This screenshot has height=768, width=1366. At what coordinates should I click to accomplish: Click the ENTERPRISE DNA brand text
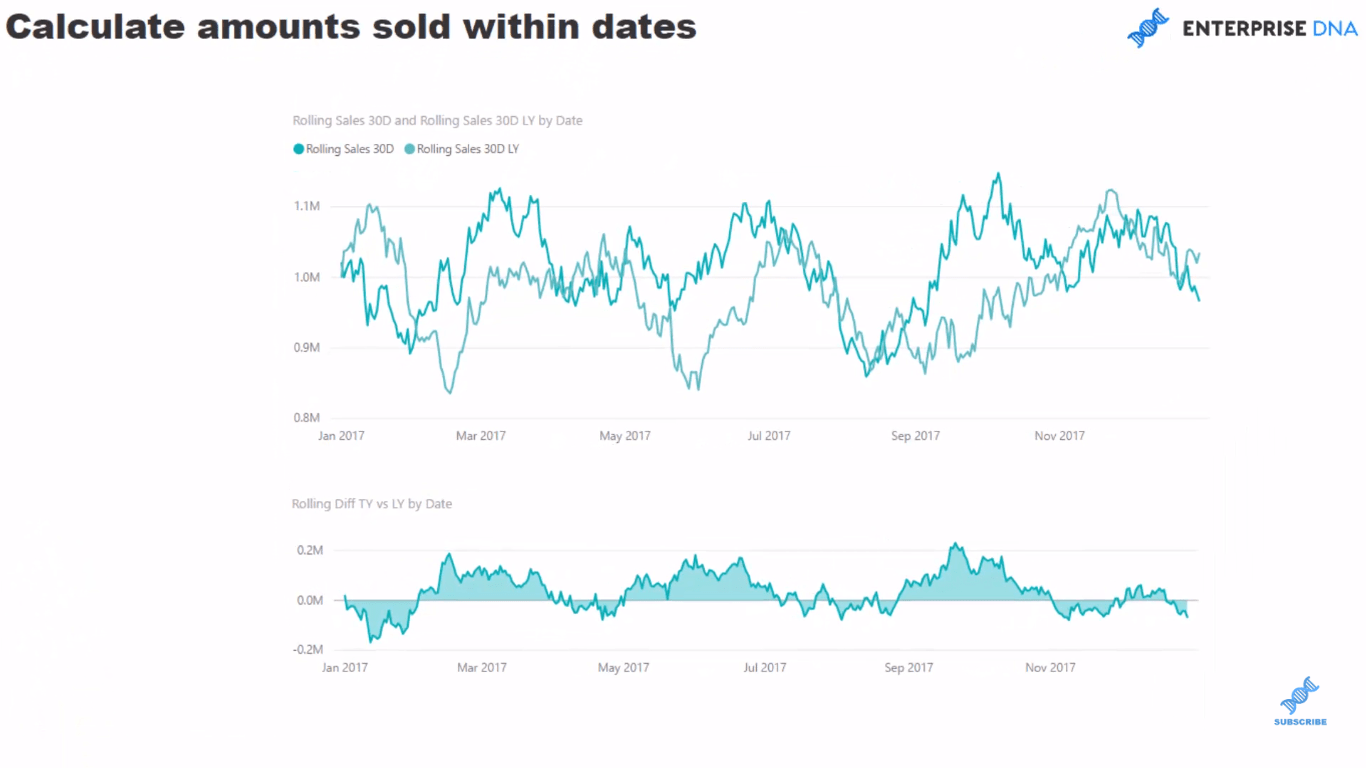pos(1270,29)
